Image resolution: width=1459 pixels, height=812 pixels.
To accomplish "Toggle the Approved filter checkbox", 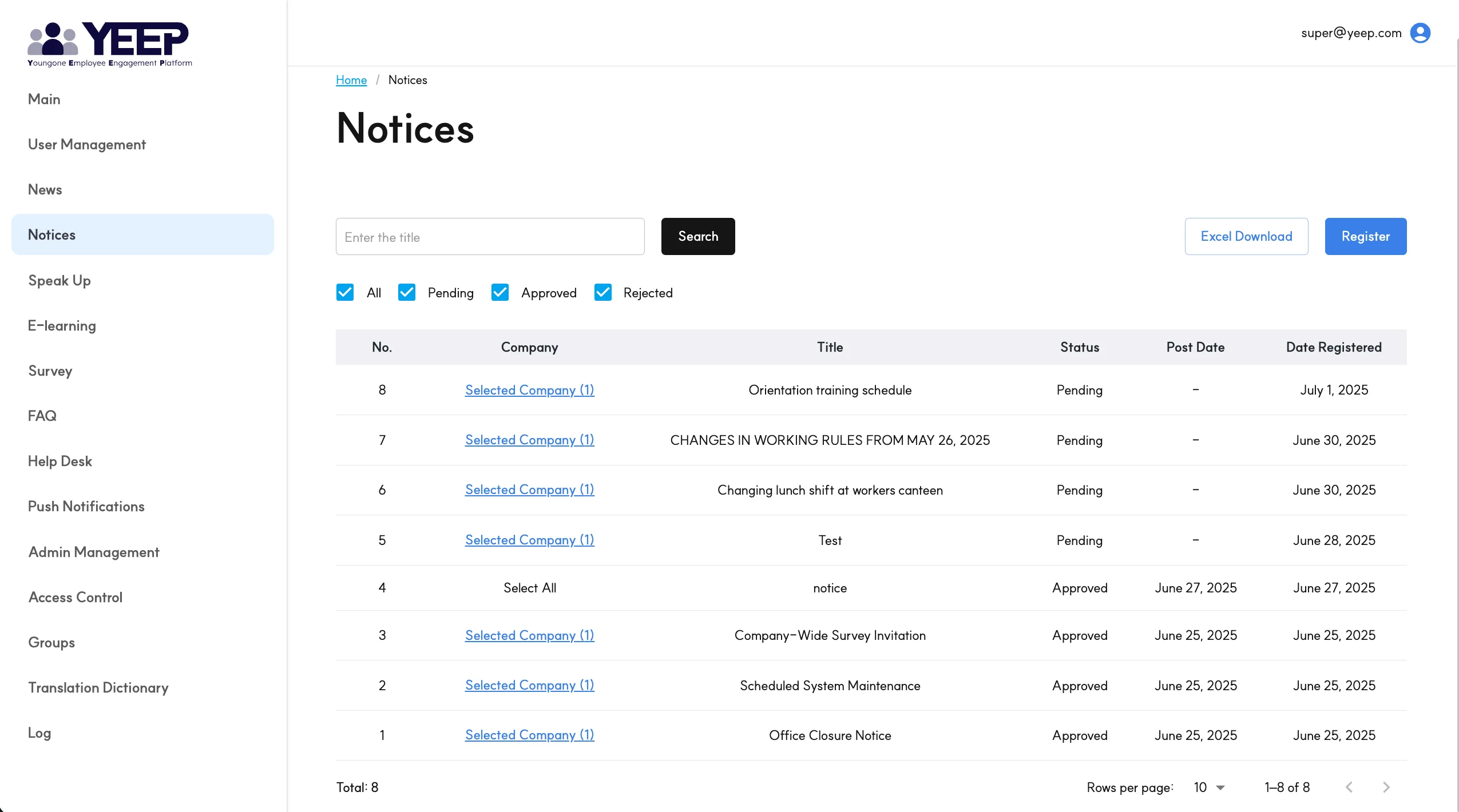I will pyautogui.click(x=500, y=293).
